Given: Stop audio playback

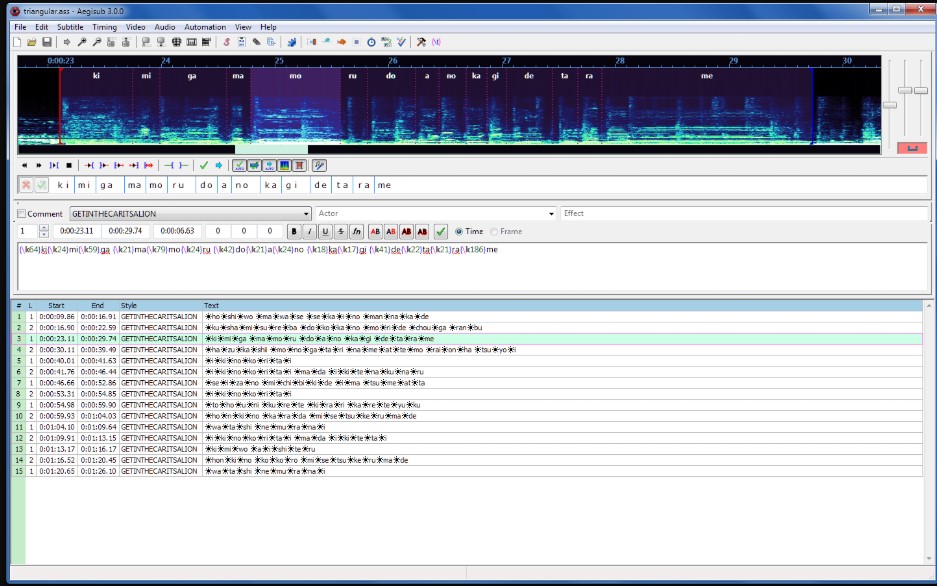Looking at the screenshot, I should coord(69,165).
